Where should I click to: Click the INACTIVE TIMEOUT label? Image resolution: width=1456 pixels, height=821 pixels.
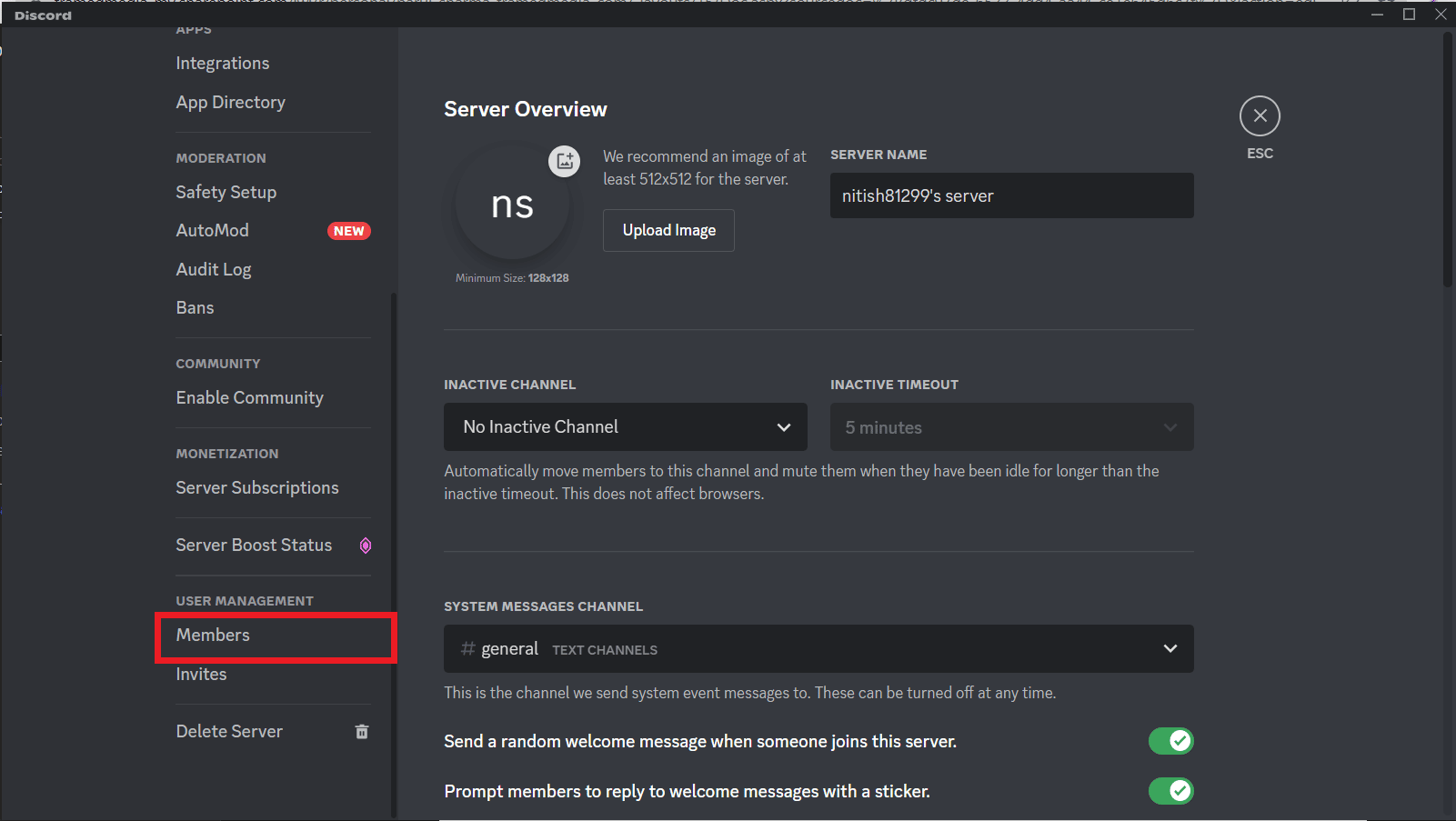(894, 385)
